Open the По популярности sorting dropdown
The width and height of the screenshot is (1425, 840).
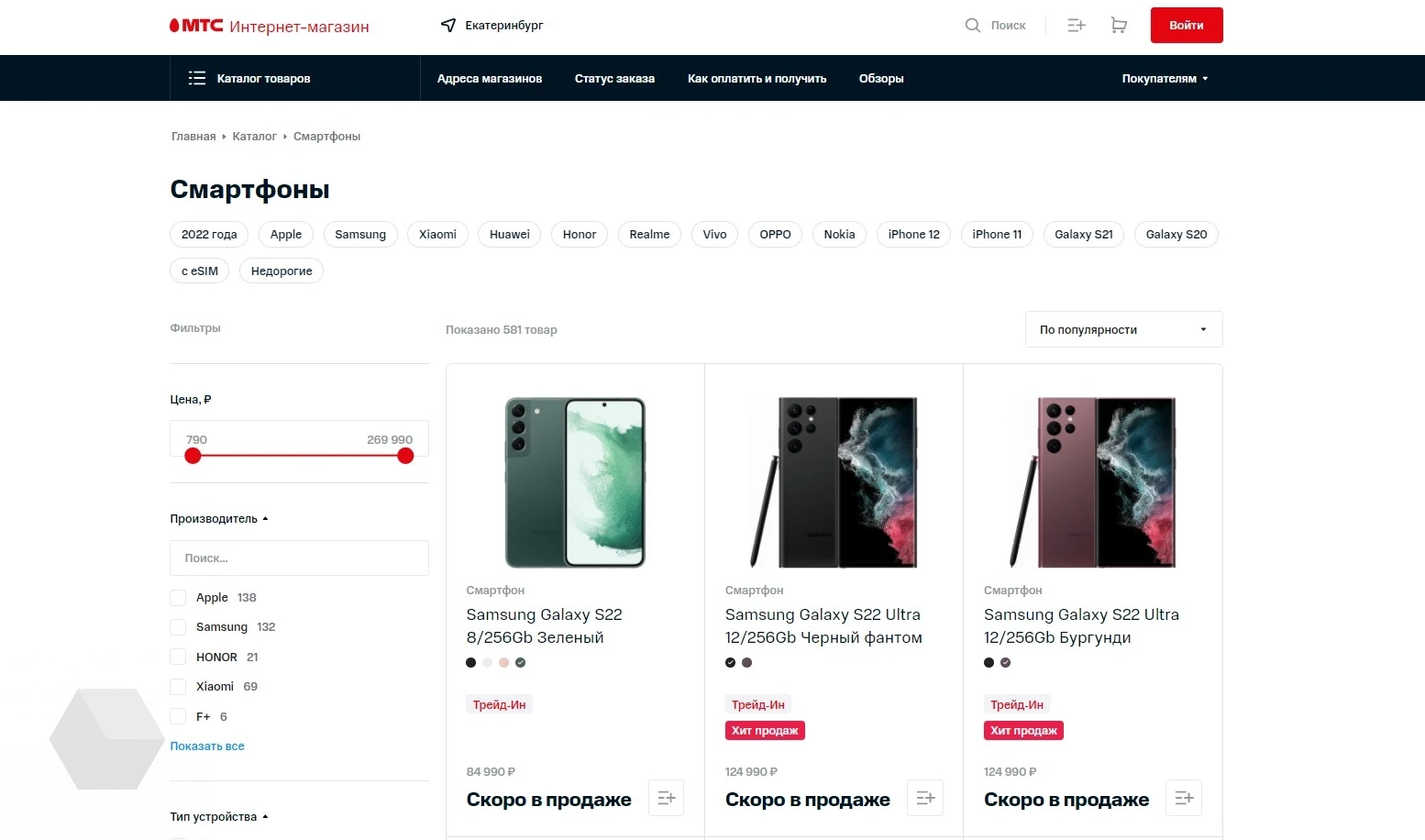[x=1123, y=329]
